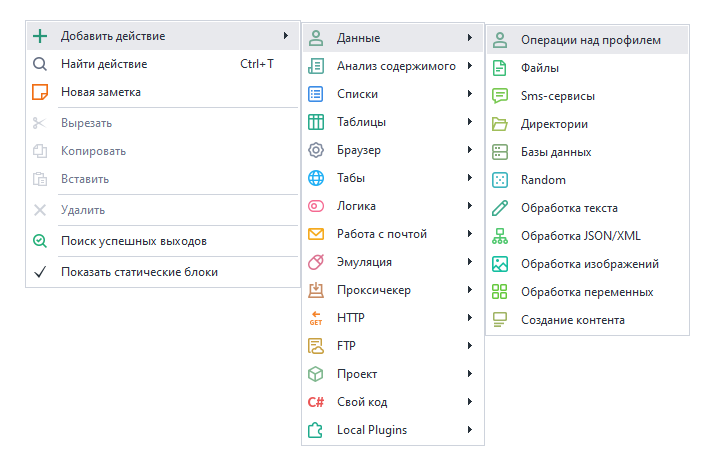
Task: Expand the Таблицы submenu arrow
Action: [469, 122]
